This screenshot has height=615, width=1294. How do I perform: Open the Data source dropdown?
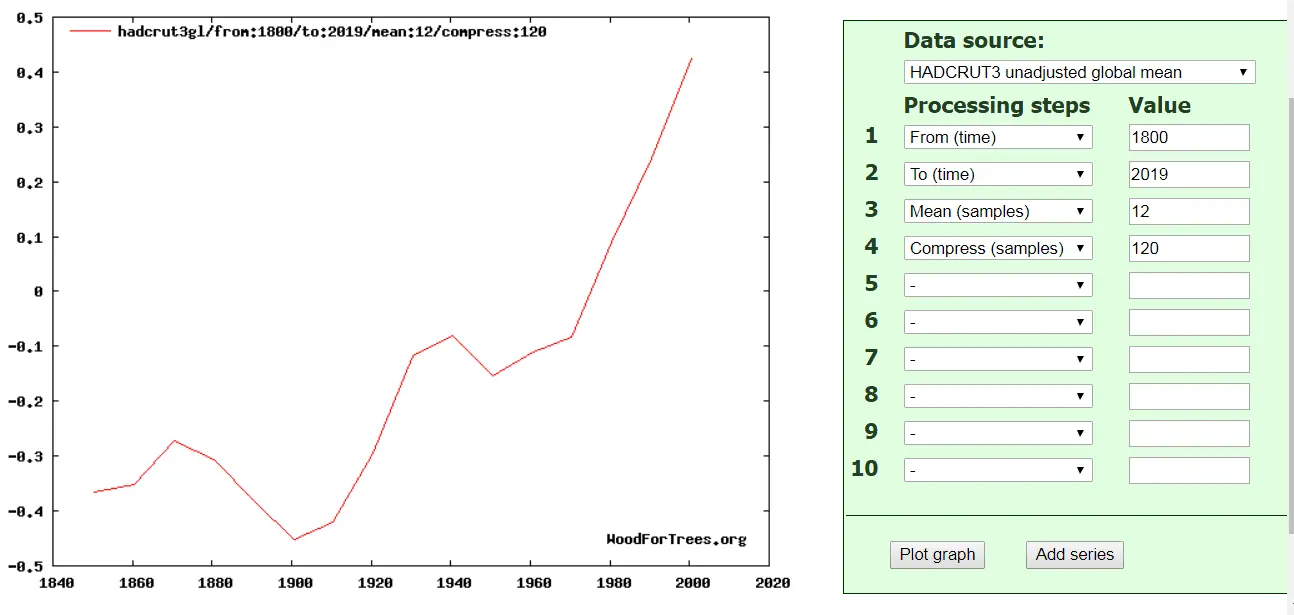[1079, 72]
